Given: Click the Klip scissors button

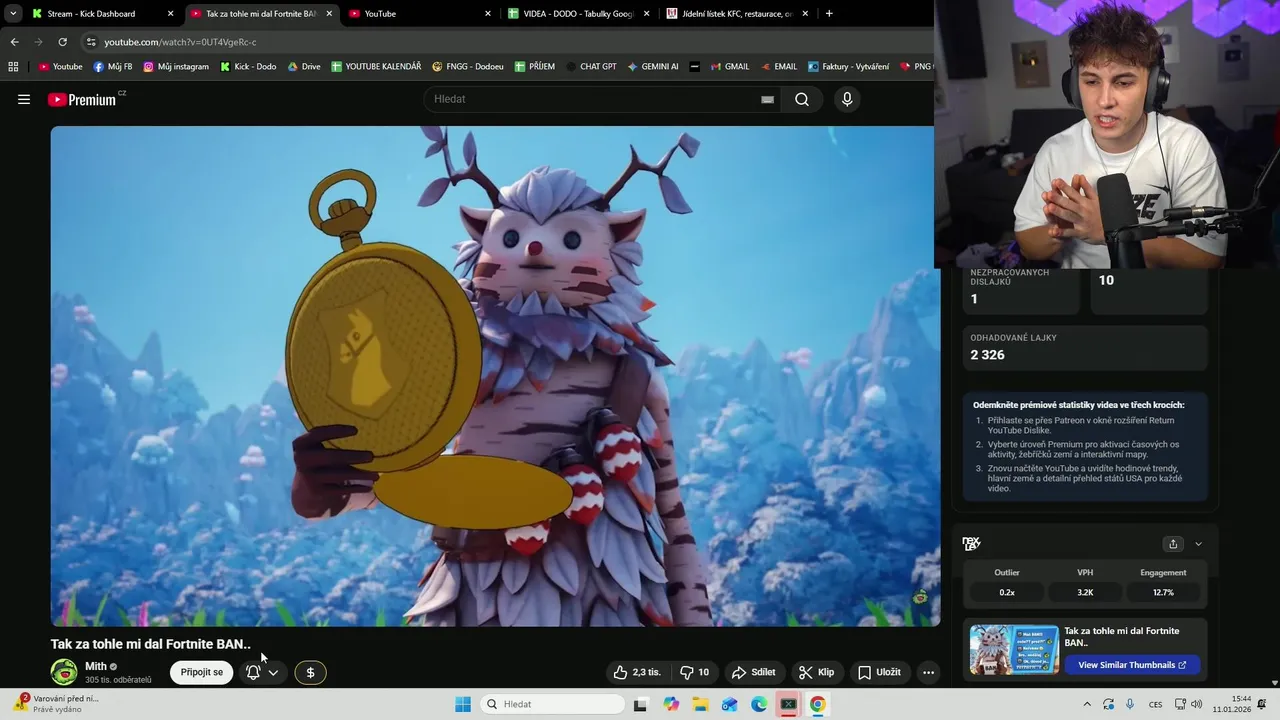Looking at the screenshot, I should (816, 672).
